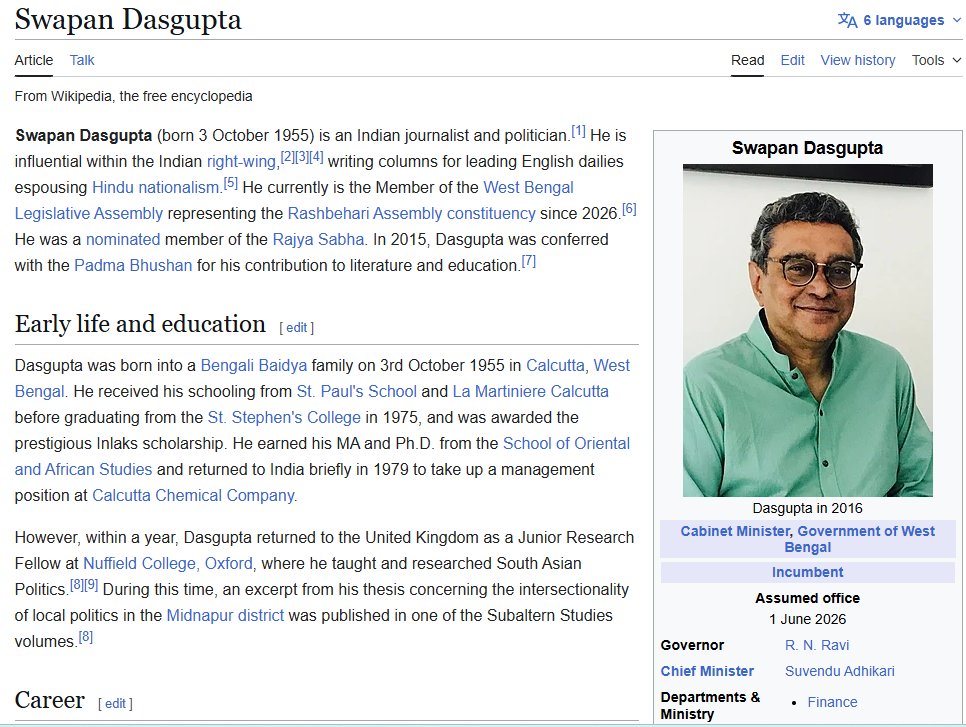The image size is (966, 727).
Task: Open Nuffield College, Oxford link
Action: [x=168, y=563]
